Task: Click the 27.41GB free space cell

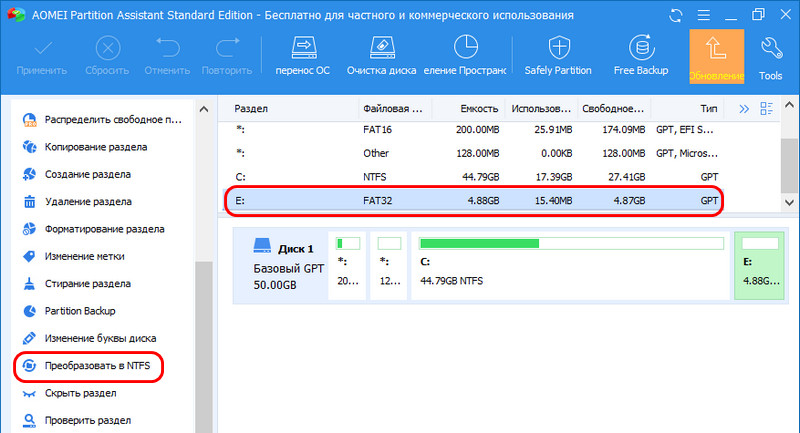Action: pyautogui.click(x=627, y=177)
